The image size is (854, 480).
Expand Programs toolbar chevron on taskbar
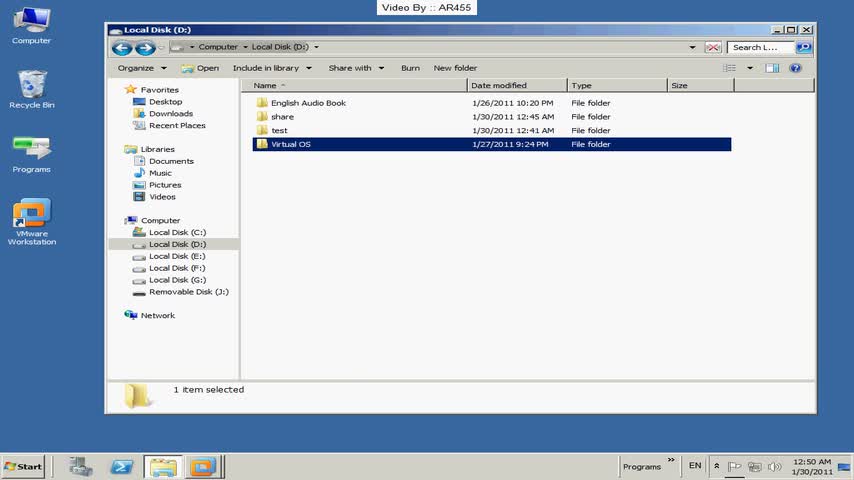point(671,460)
